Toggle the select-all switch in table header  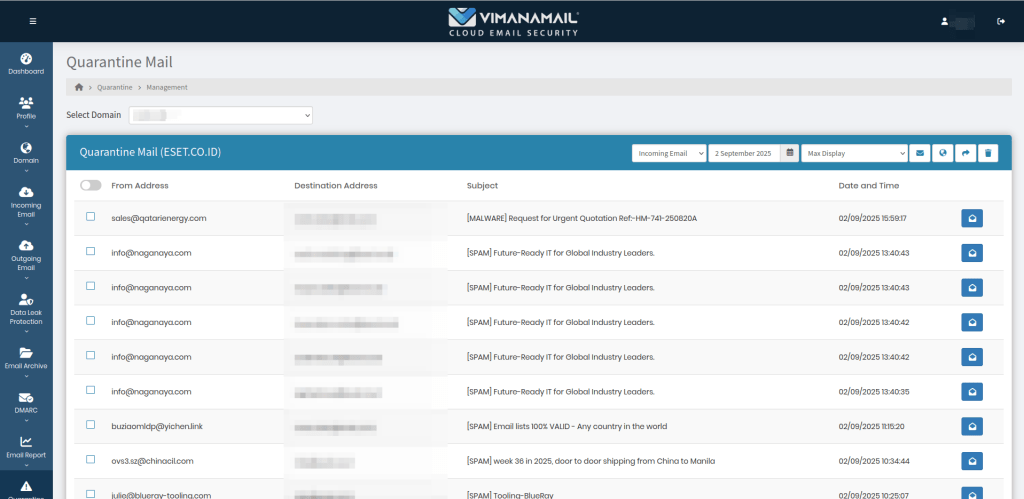coord(91,185)
